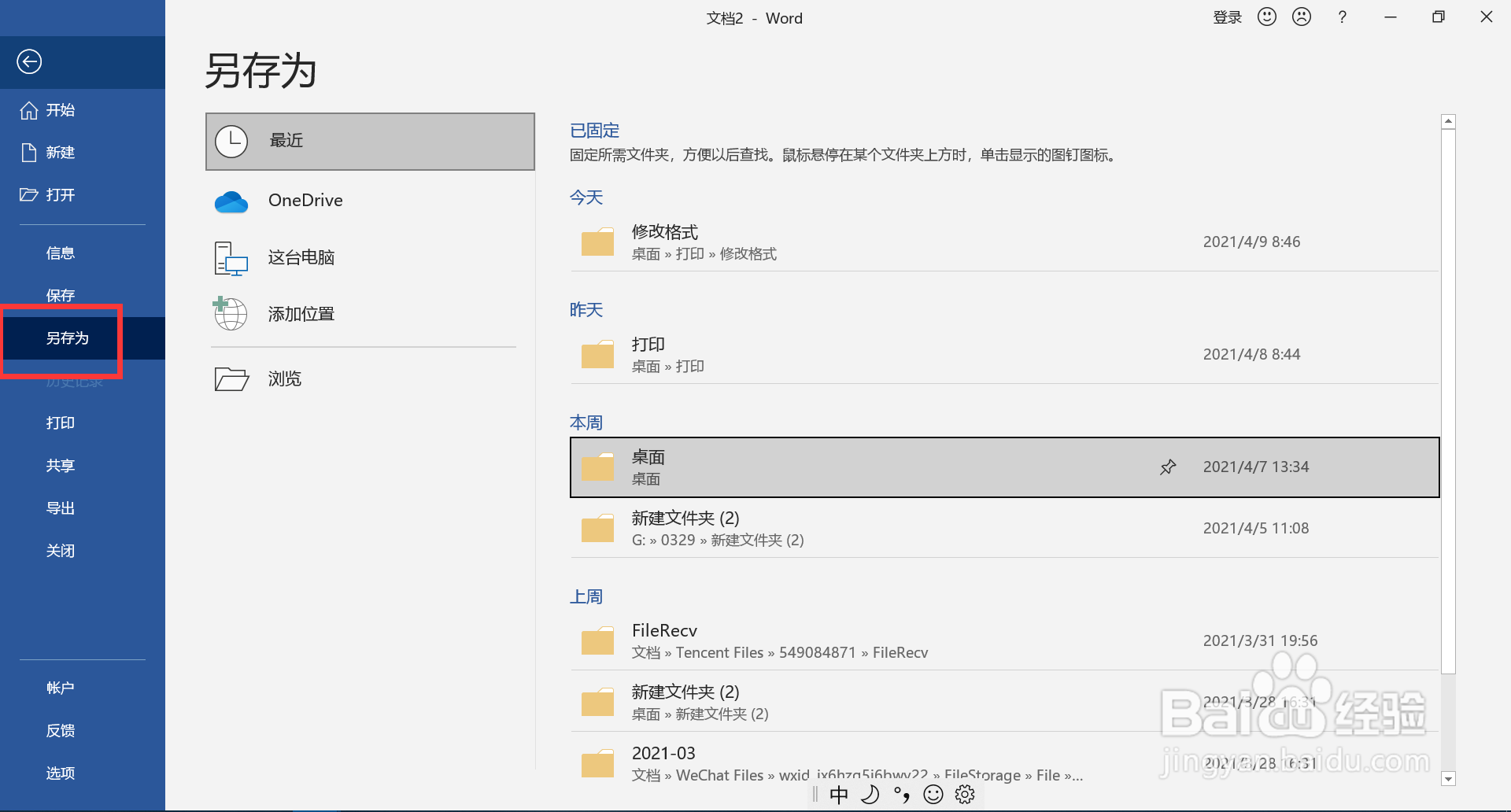Click the OneDrive cloud icon
The width and height of the screenshot is (1511, 812).
coord(231,202)
